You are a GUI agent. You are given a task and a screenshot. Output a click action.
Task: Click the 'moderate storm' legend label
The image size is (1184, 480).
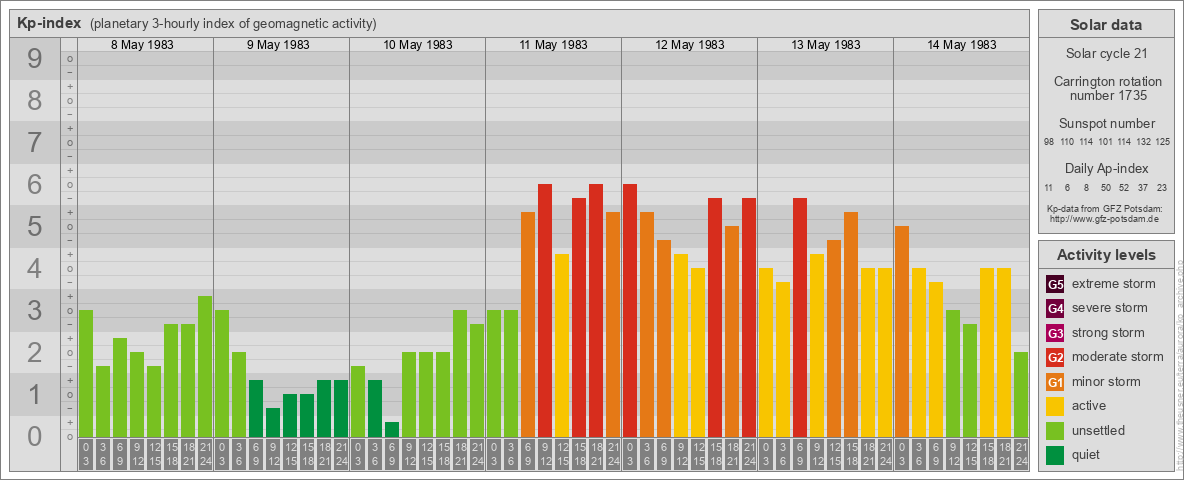tap(1118, 356)
